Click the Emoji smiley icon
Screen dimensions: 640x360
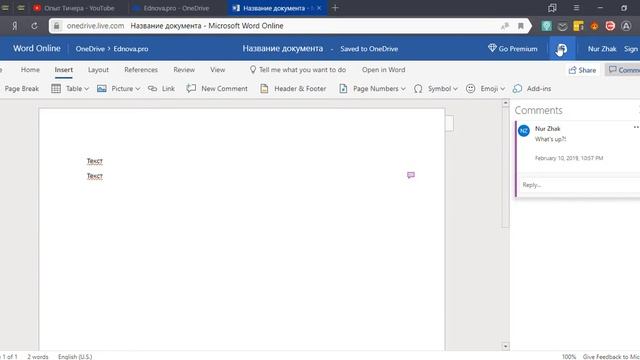(470, 89)
